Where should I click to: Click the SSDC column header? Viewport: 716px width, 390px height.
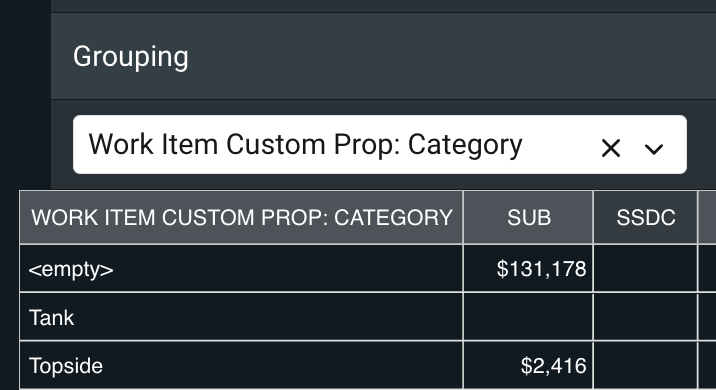(645, 217)
